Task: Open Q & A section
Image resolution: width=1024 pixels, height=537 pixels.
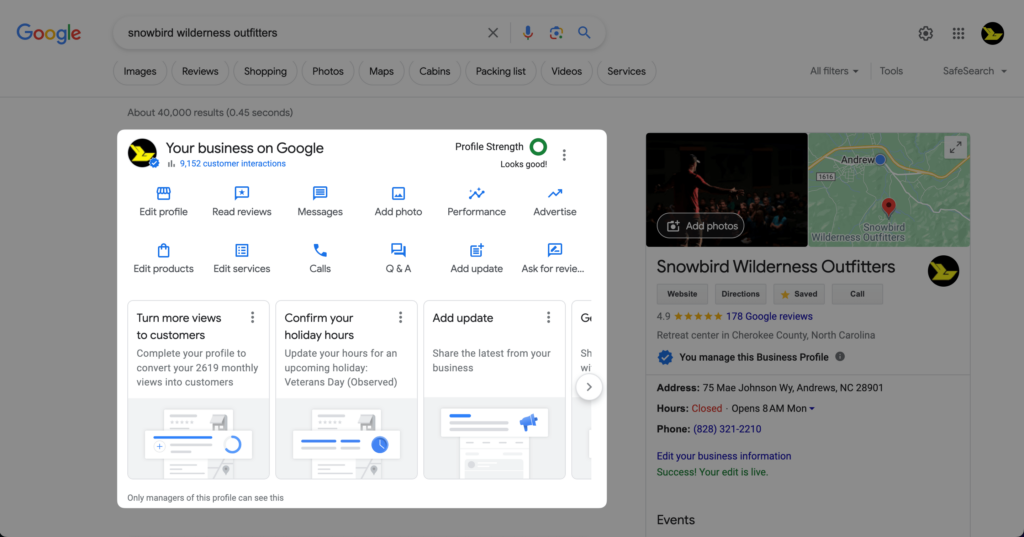Action: [398, 258]
